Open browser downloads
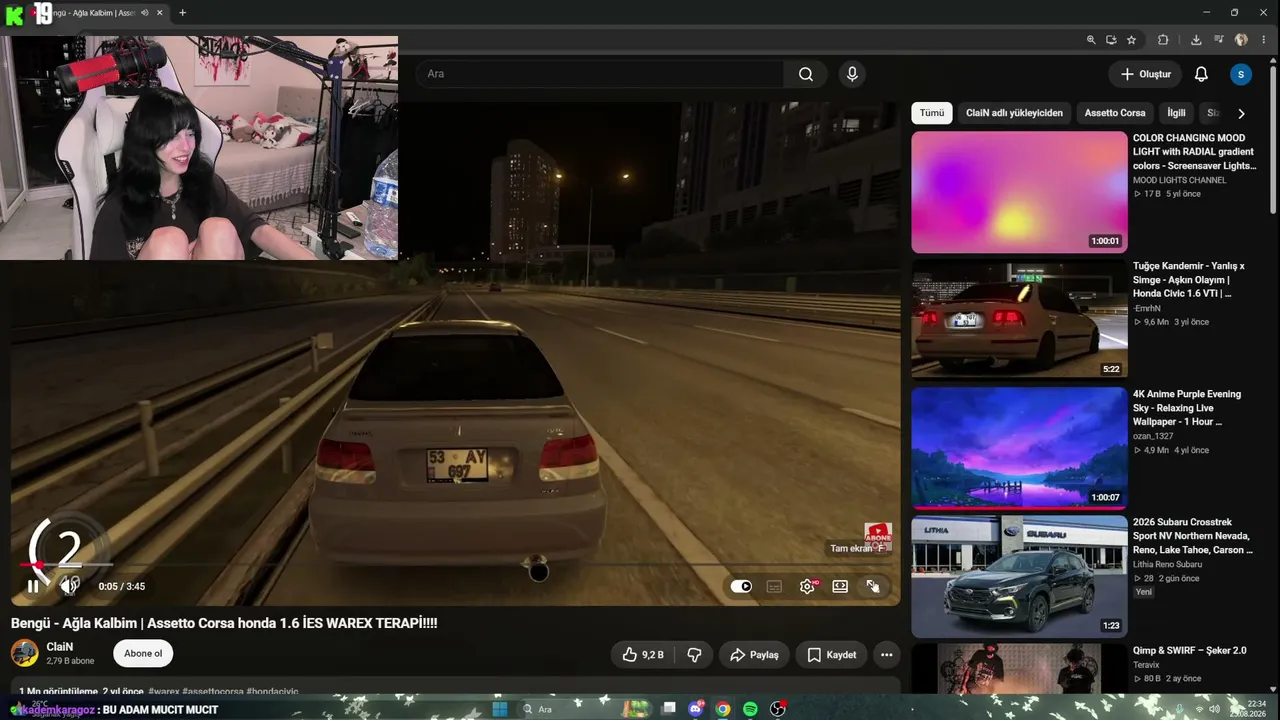 (1196, 40)
